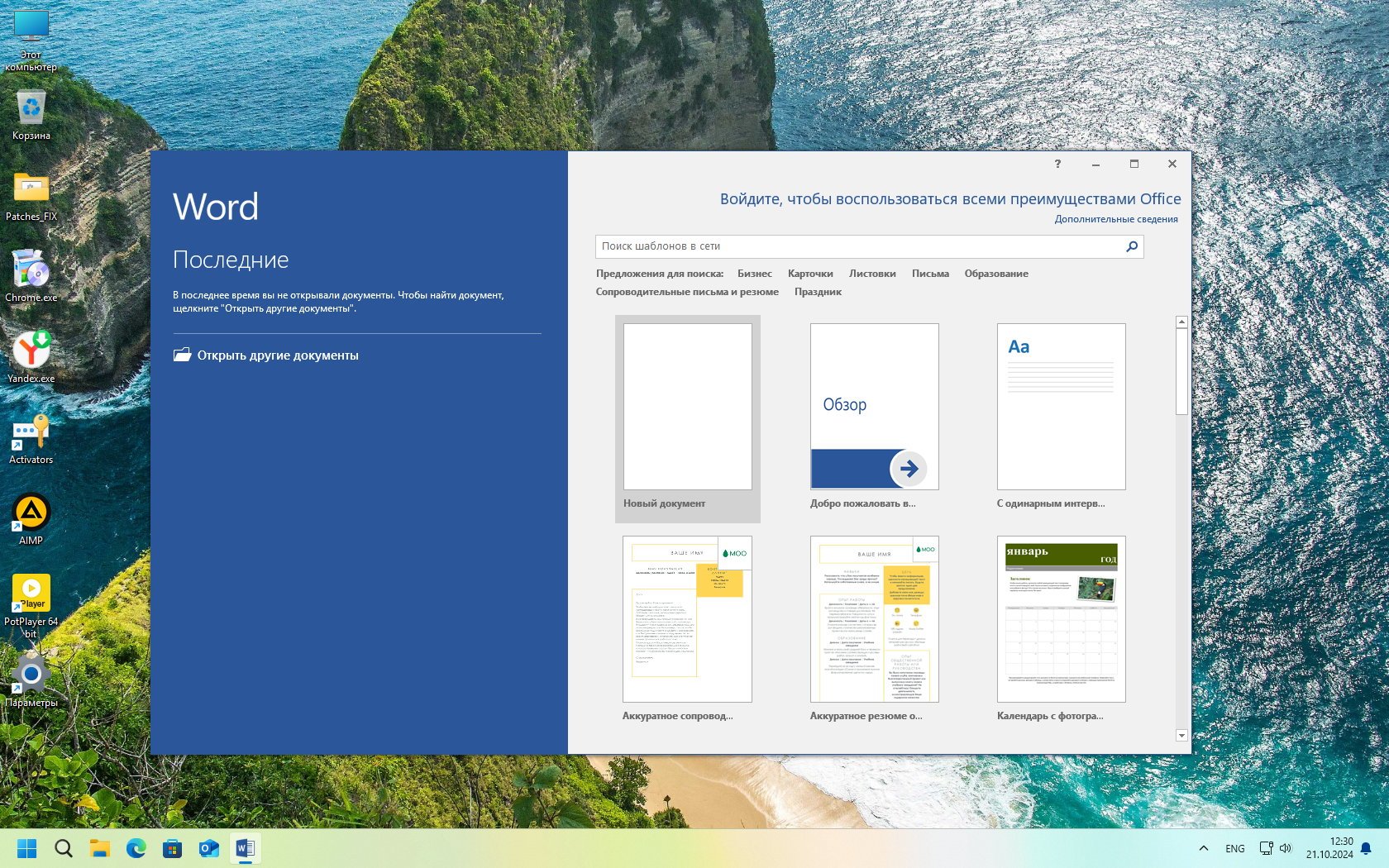The image size is (1389, 868).
Task: Open taskbar Search
Action: 64,848
